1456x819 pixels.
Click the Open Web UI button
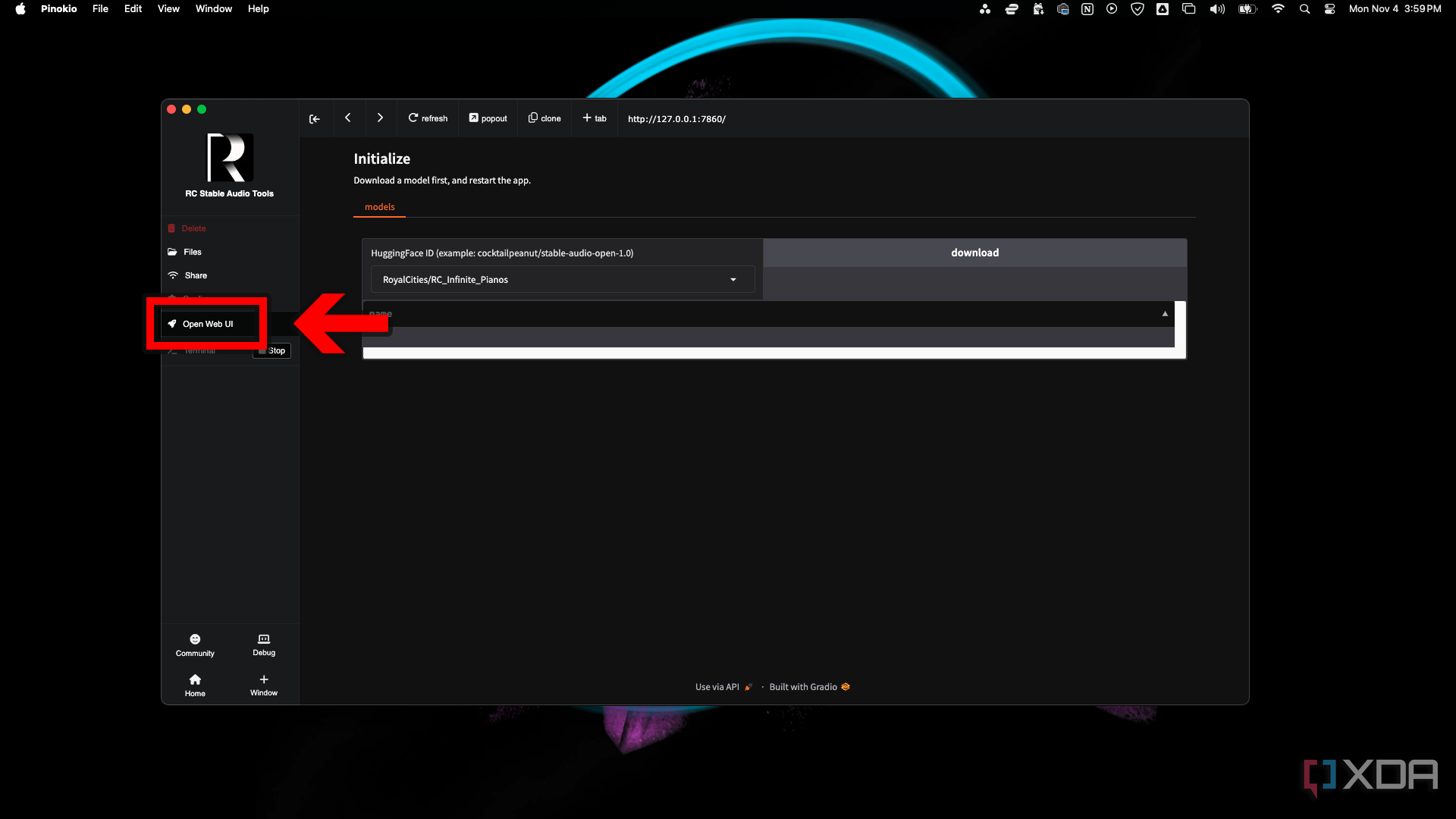[x=207, y=323]
